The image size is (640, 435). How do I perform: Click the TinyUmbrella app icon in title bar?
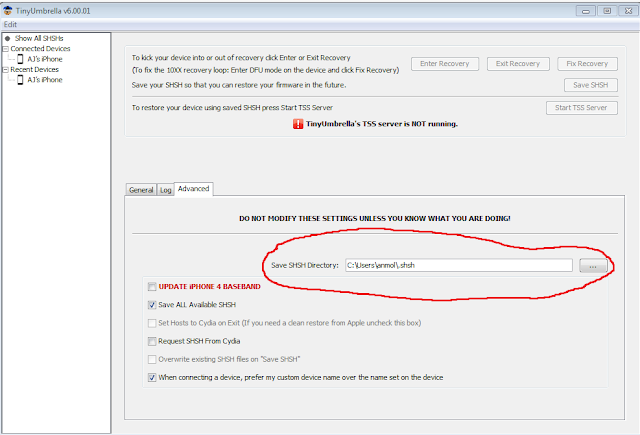click(7, 11)
